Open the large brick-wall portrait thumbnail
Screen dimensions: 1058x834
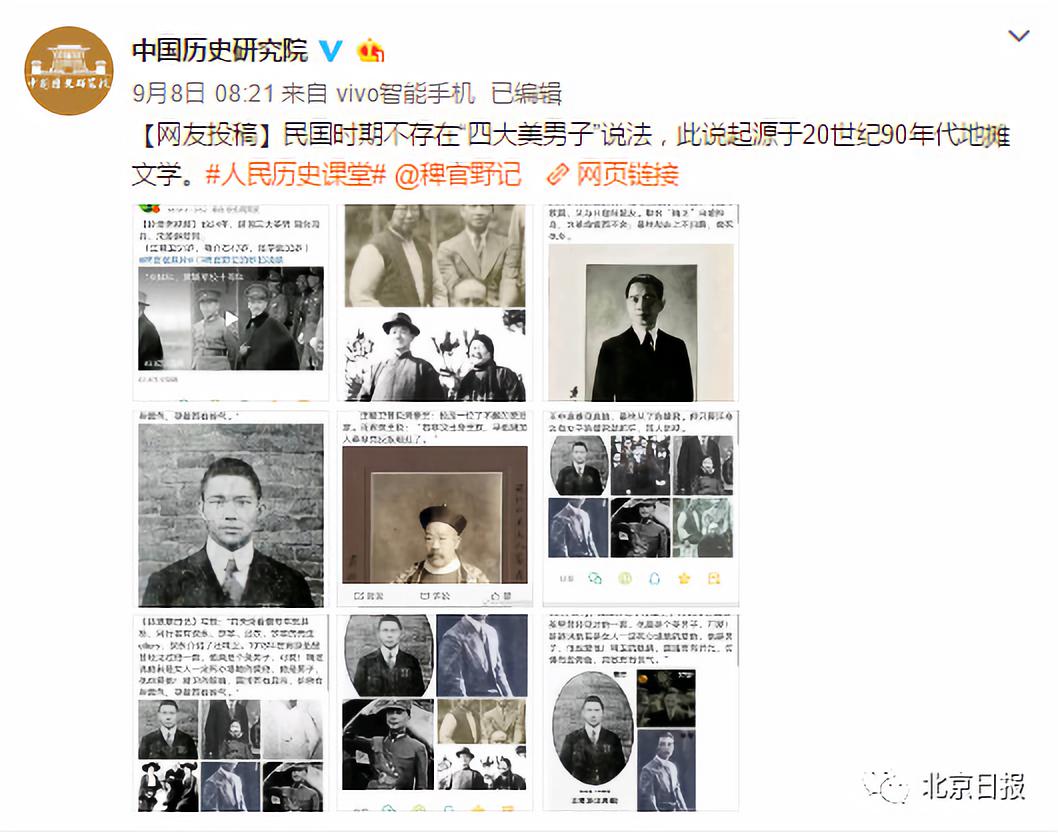click(231, 508)
